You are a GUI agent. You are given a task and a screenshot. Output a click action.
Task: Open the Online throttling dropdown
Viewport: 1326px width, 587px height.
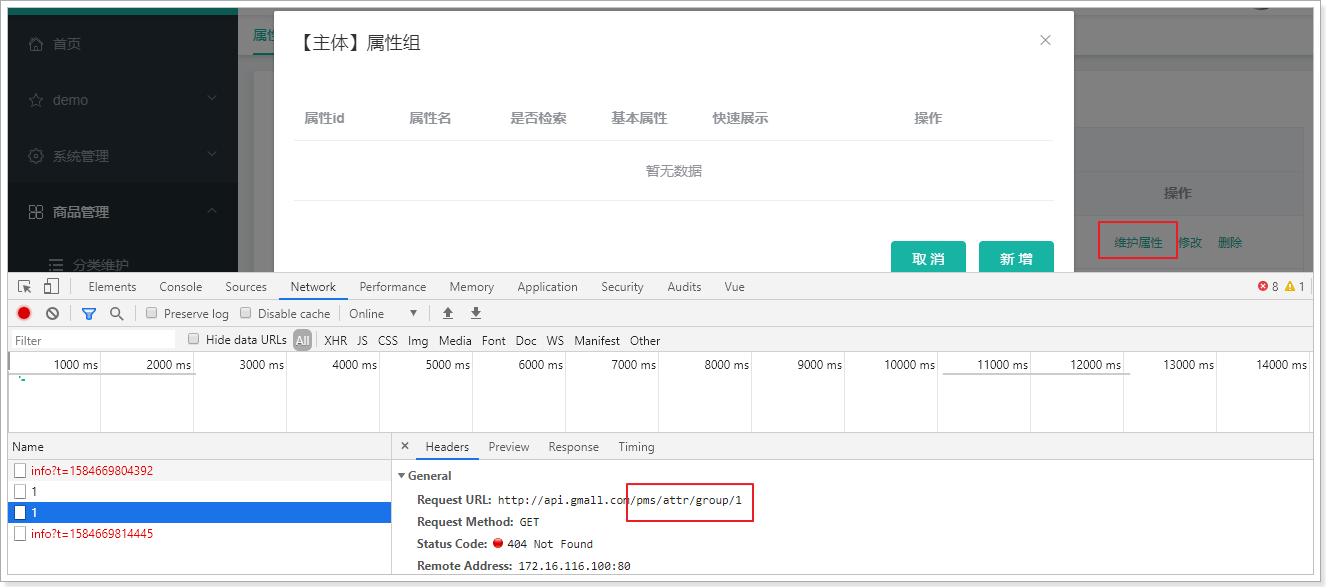pos(383,313)
